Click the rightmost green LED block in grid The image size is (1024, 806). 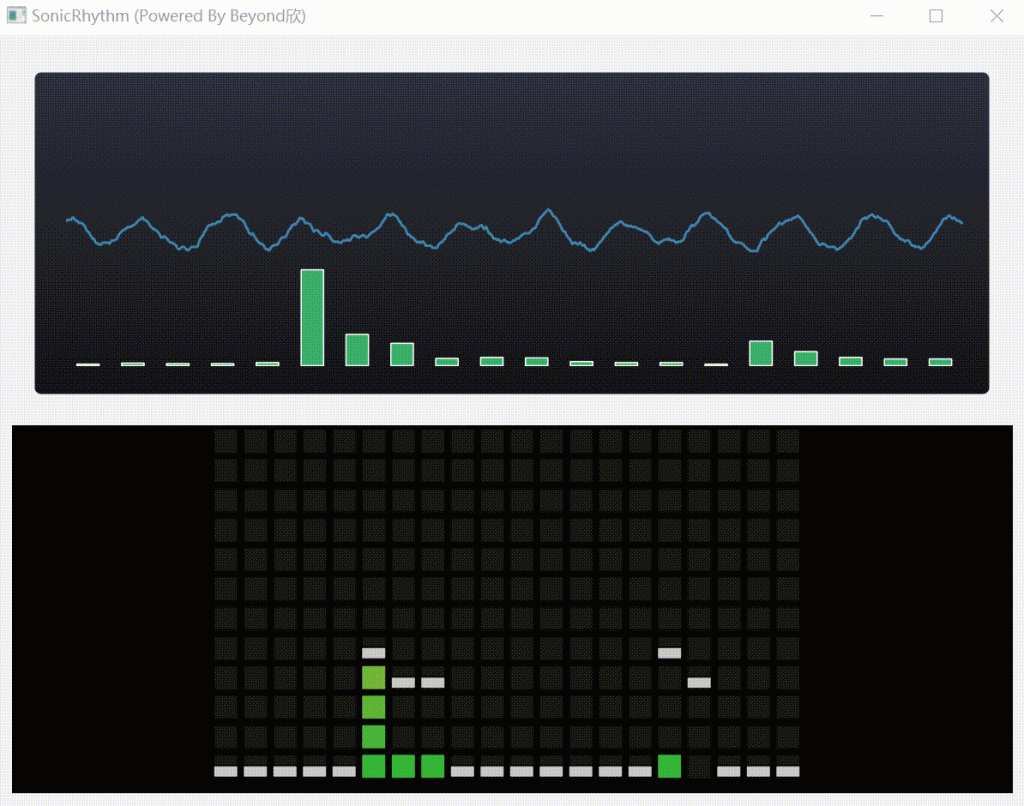point(669,766)
